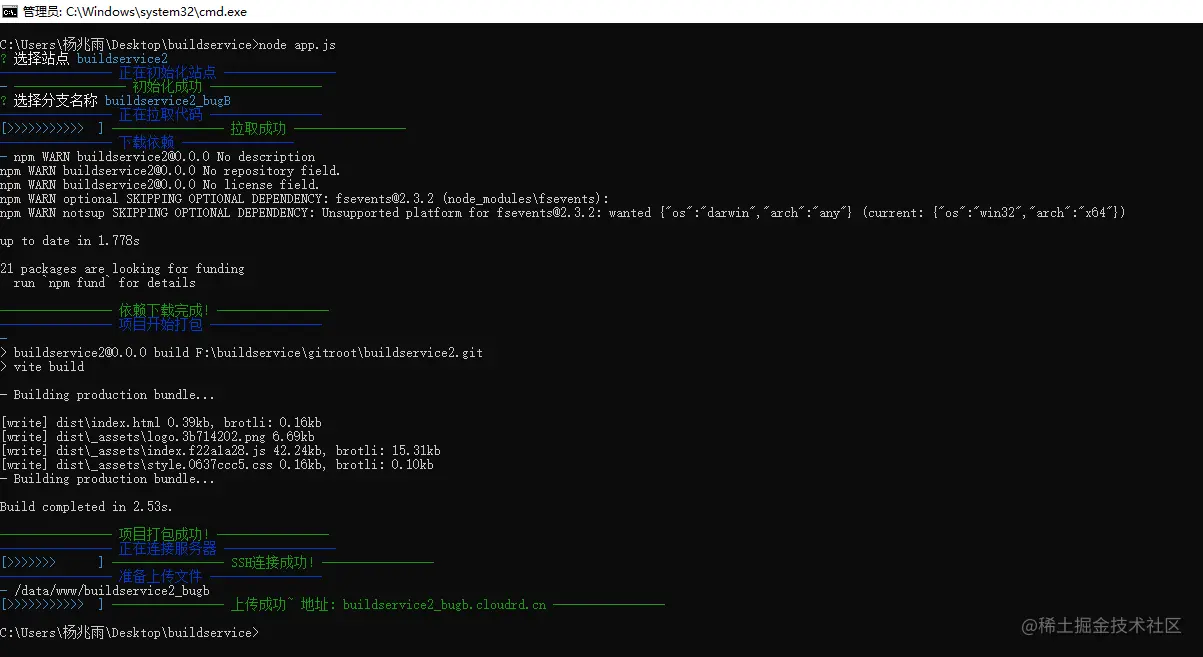Viewport: 1203px width, 657px height.
Task: Click the progress bar beside '拉取成功'
Action: point(52,129)
